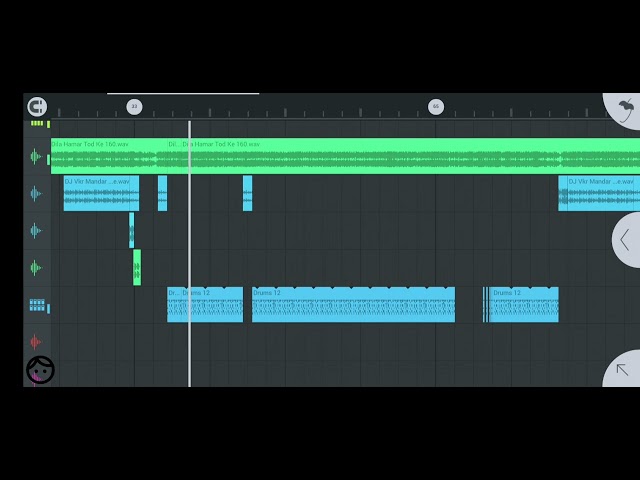
Task: Select the thin sliced drum clips before last Drums 12
Action: click(x=486, y=304)
